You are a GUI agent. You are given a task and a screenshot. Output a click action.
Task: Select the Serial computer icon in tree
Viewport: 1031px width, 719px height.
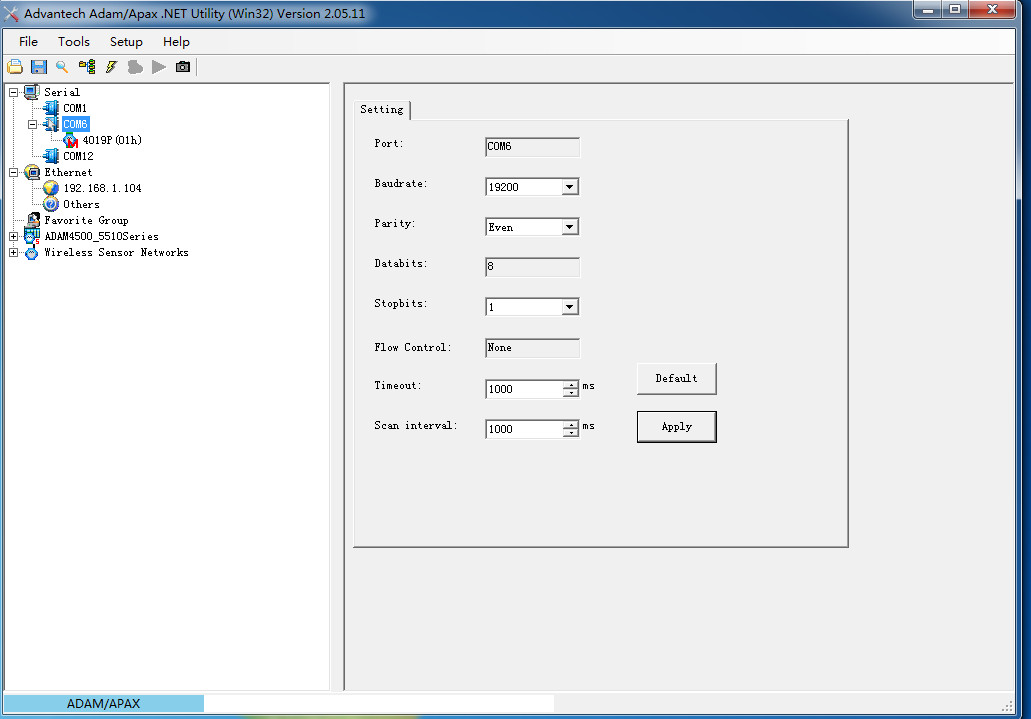coord(31,91)
